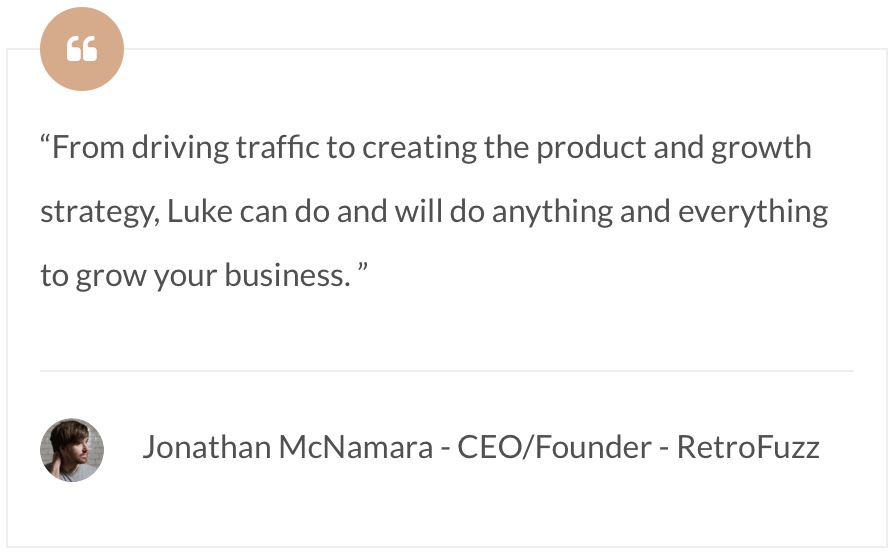894x554 pixels.
Task: Select the name Jonathan McNamara
Action: (x=287, y=447)
